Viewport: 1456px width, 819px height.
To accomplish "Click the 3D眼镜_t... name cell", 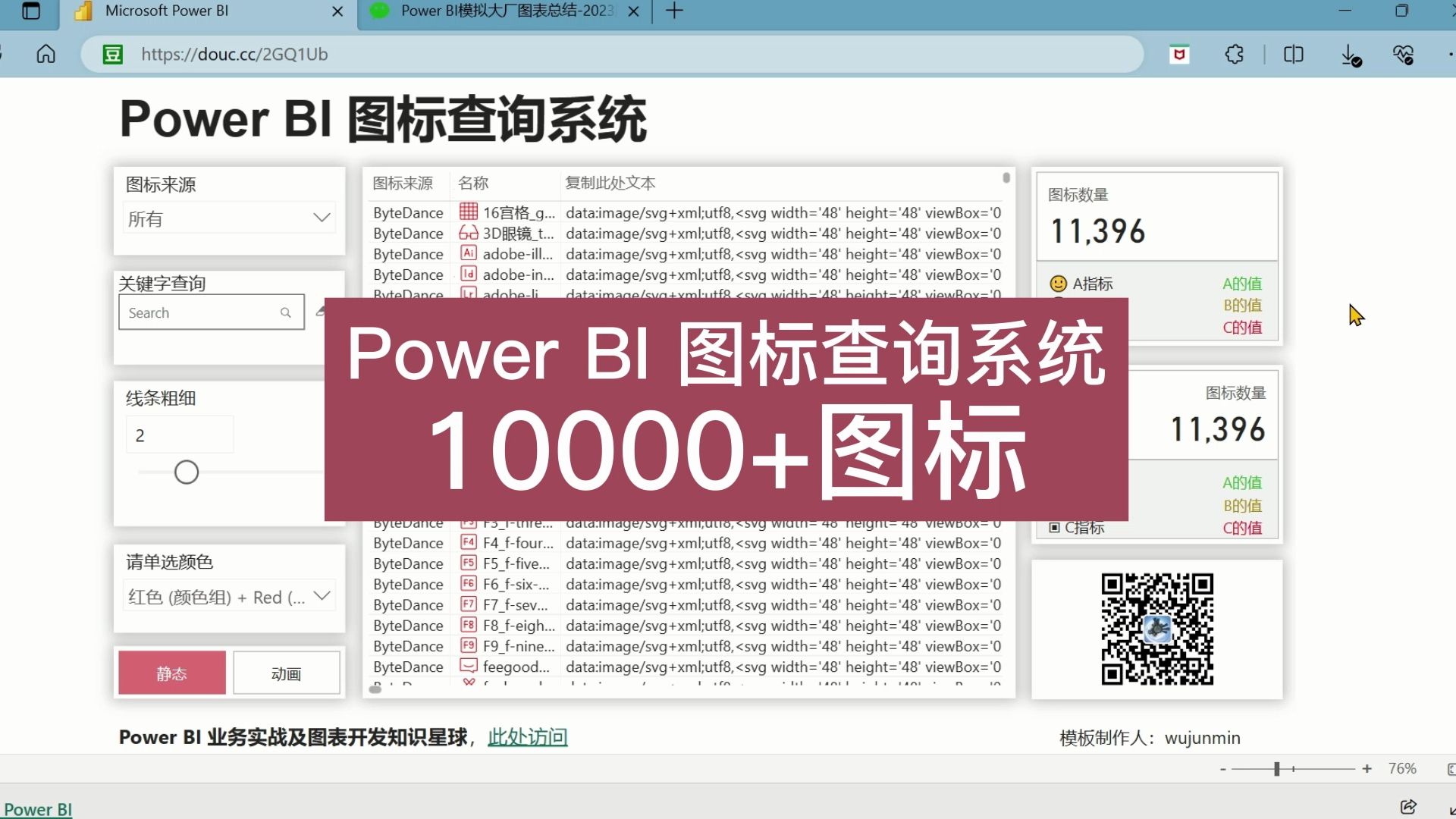I will (519, 233).
